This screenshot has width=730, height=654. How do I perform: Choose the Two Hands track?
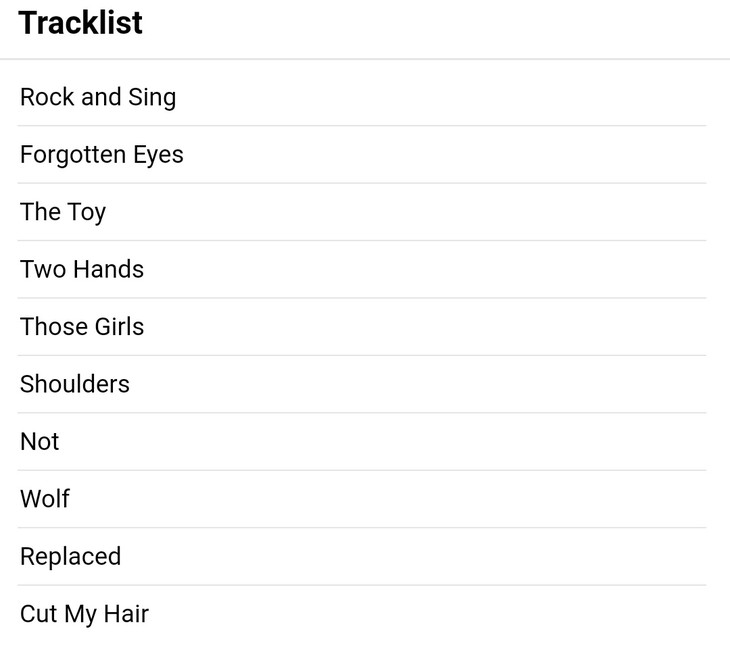82,269
